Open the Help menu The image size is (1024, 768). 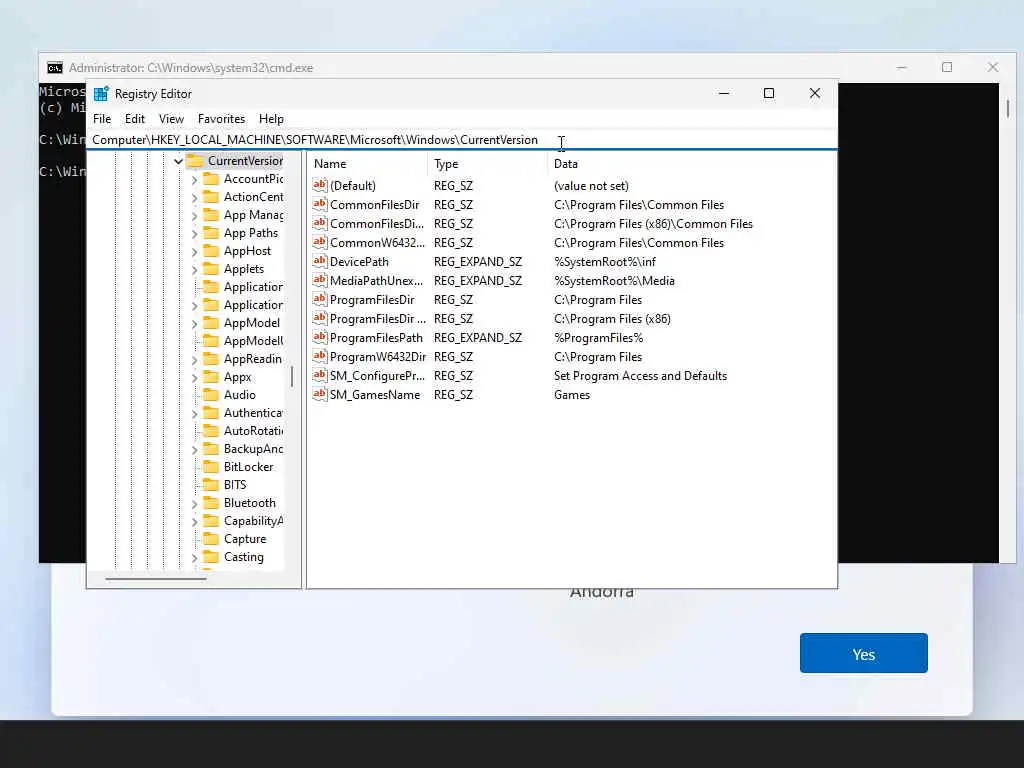(271, 119)
